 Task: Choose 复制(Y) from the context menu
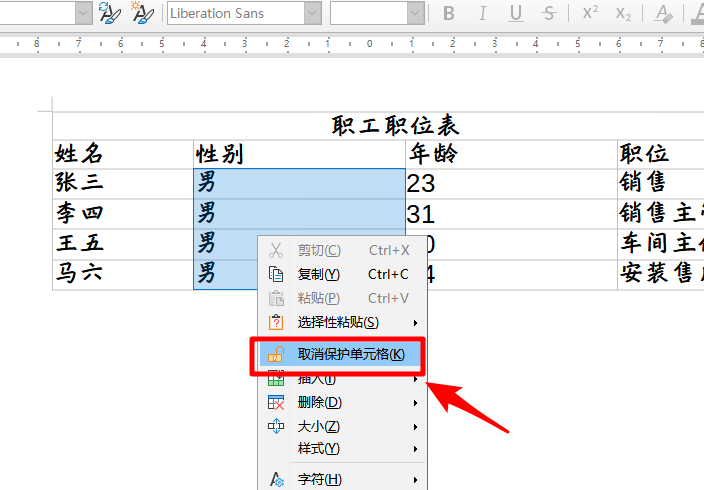(x=343, y=274)
